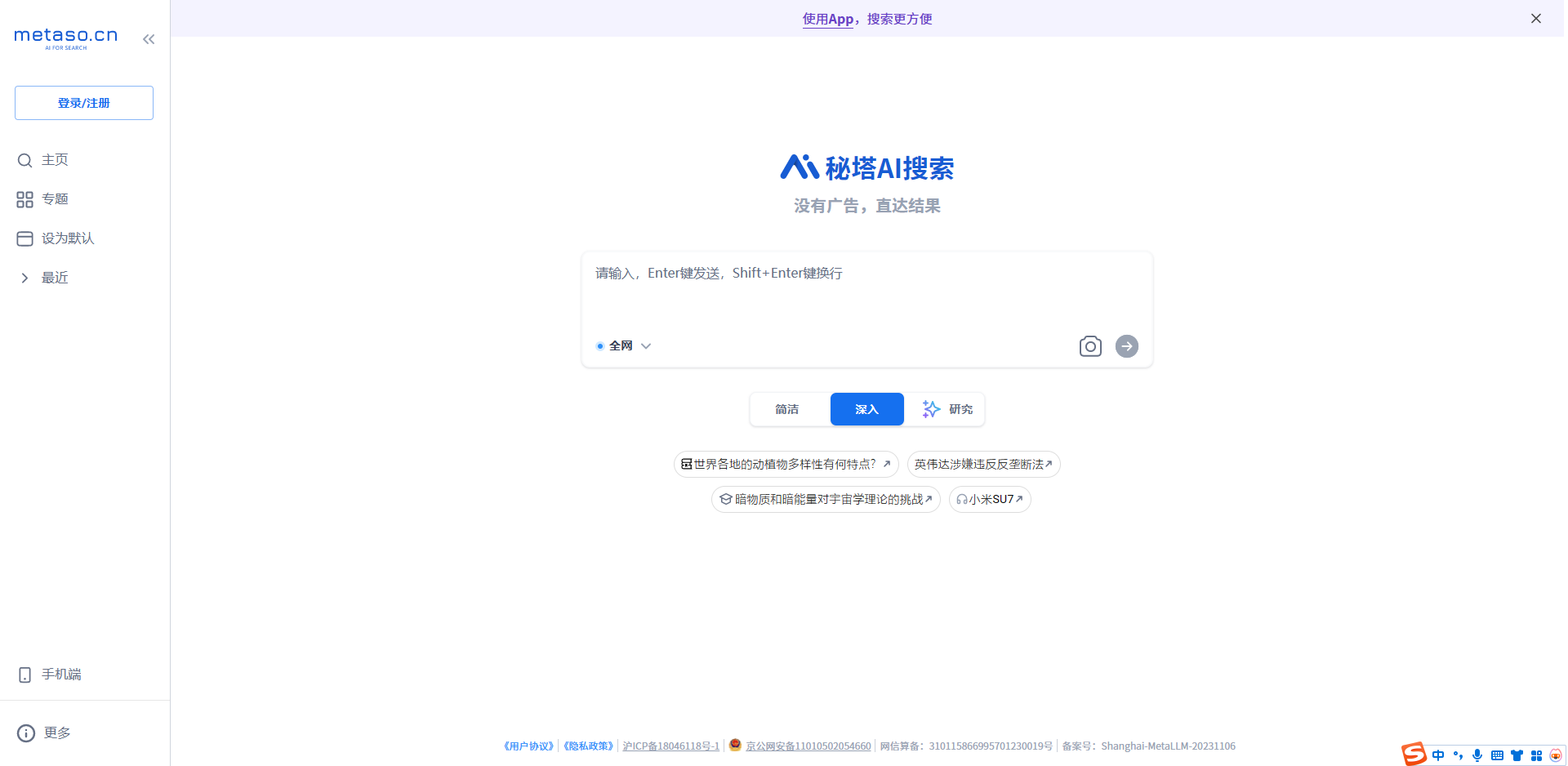Click 手机端 mobile icon in sidebar
Image resolution: width=1568 pixels, height=766 pixels.
[x=24, y=675]
